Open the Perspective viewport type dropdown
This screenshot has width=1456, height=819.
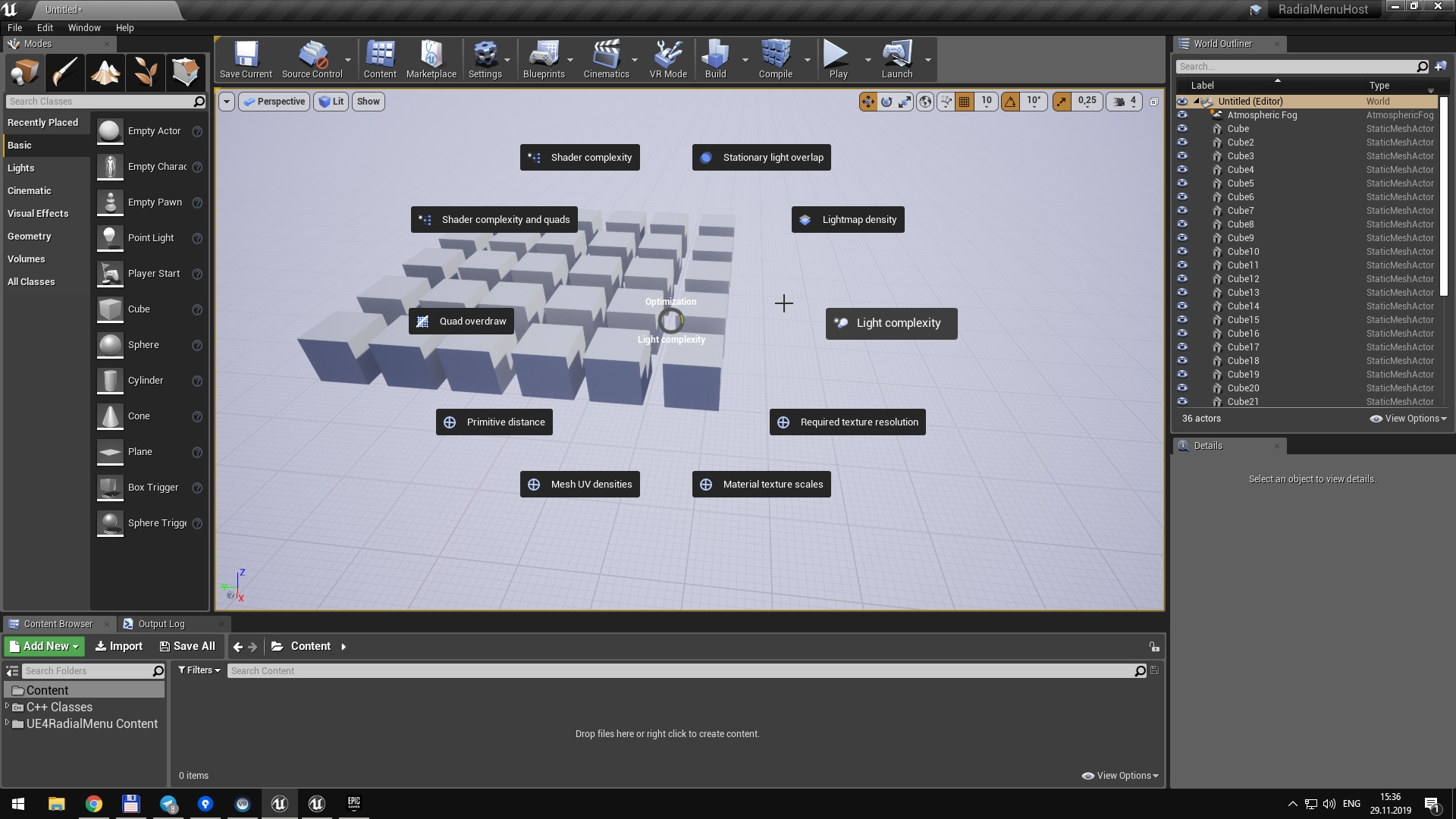(x=274, y=101)
